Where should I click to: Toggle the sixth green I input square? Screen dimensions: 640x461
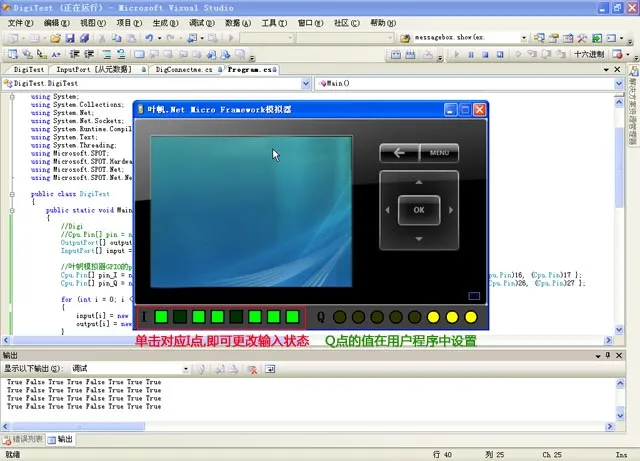(x=255, y=317)
